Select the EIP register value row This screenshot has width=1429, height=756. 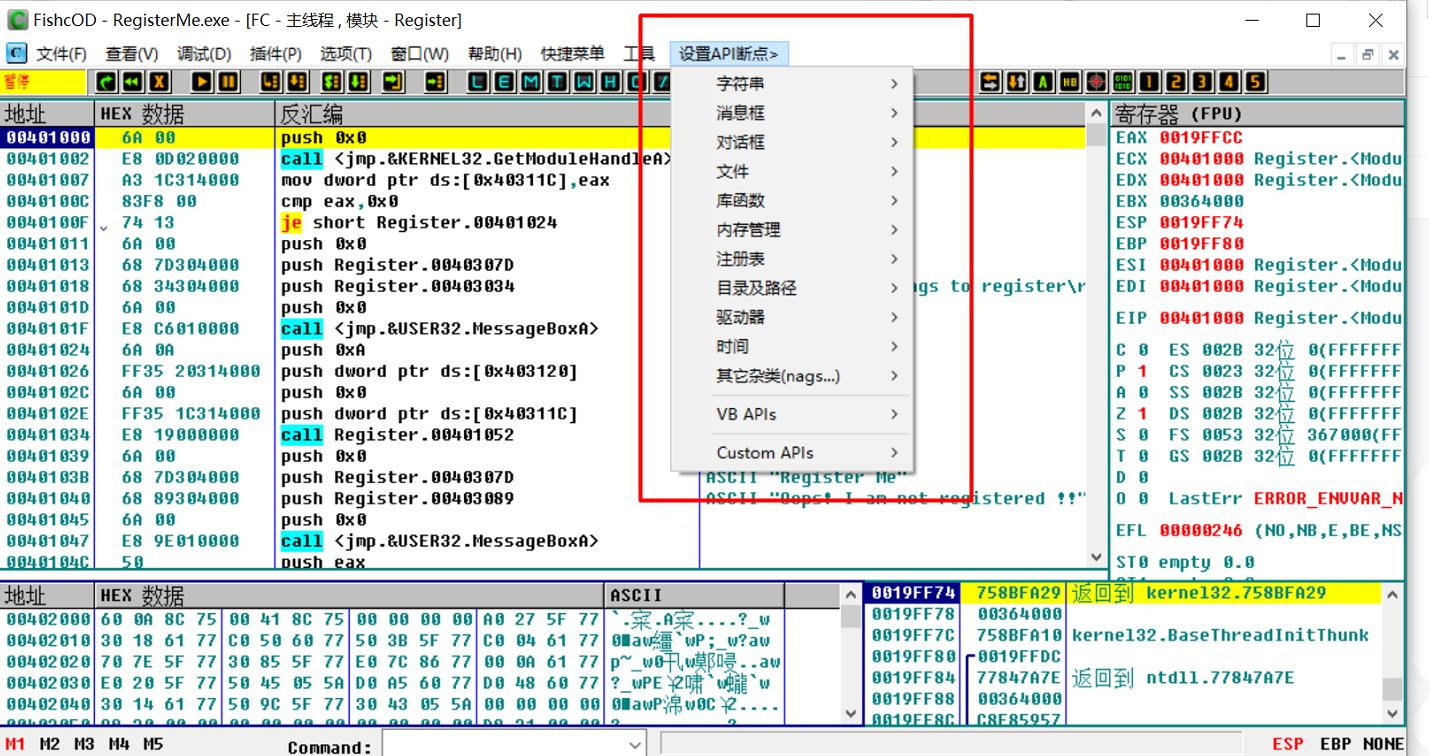click(x=1259, y=318)
